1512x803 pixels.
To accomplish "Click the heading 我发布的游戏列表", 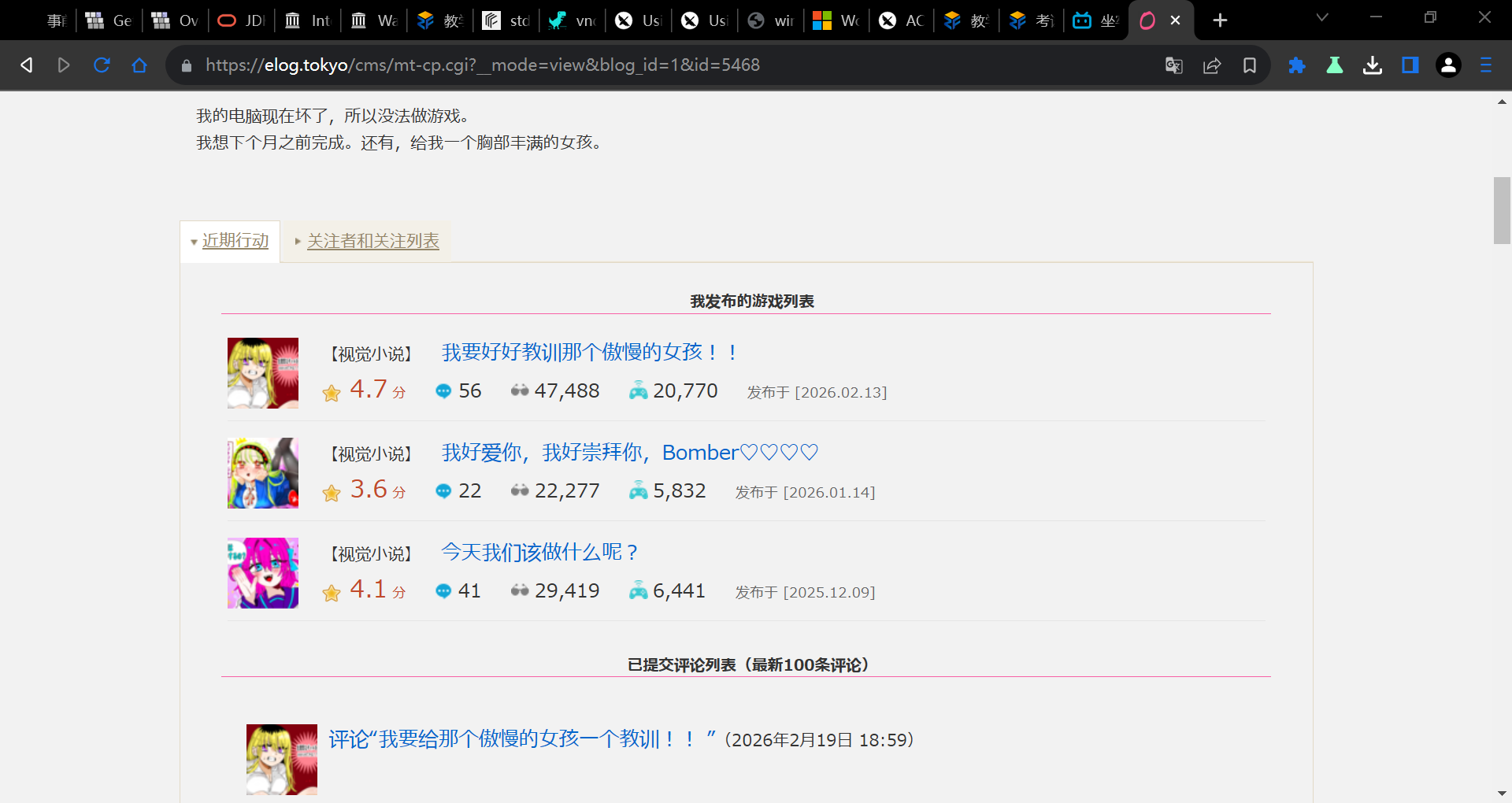I will (752, 301).
